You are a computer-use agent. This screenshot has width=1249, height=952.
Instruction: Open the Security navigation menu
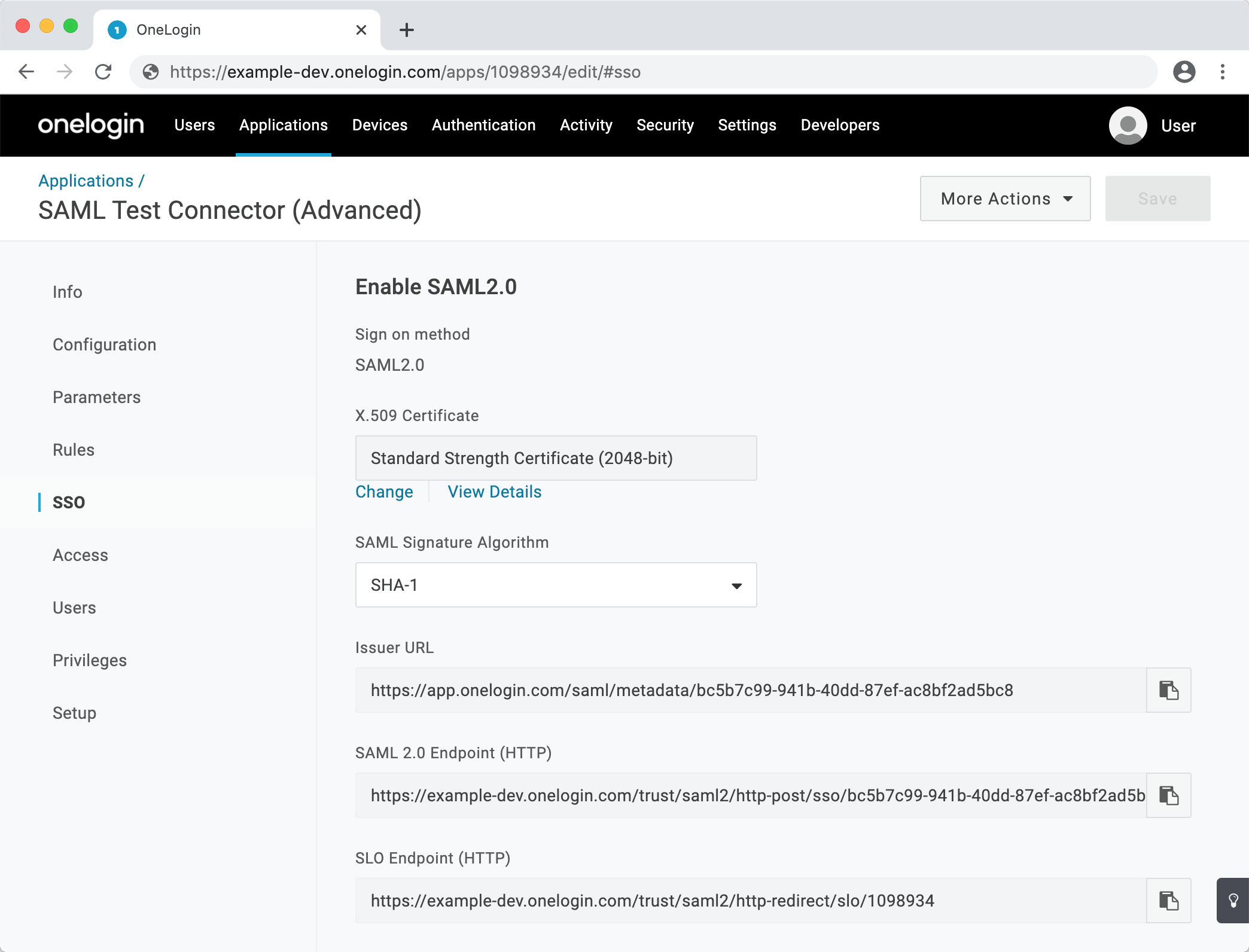click(x=665, y=125)
